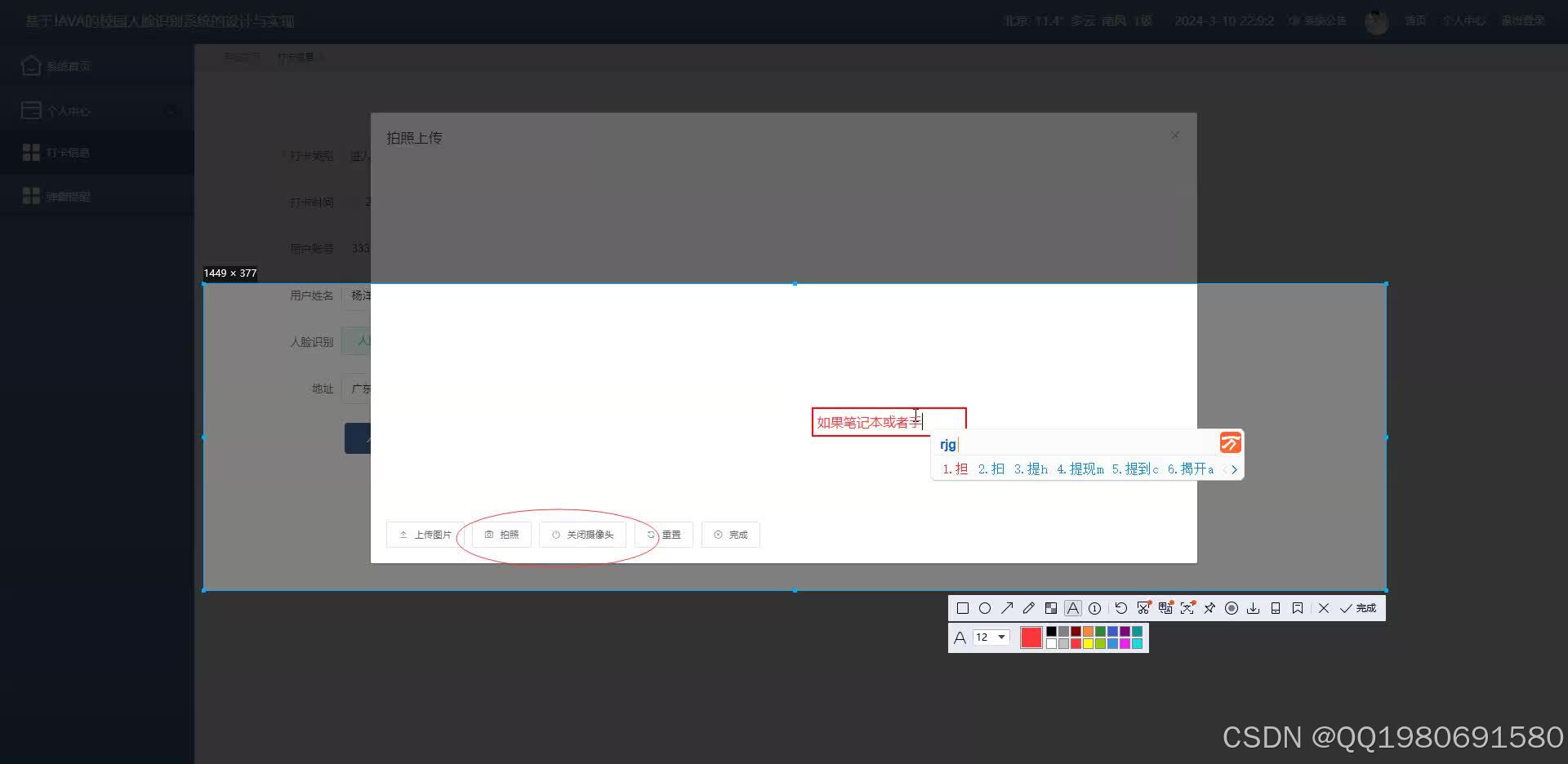Open 弹窗提醒 in the sidebar

click(x=97, y=196)
